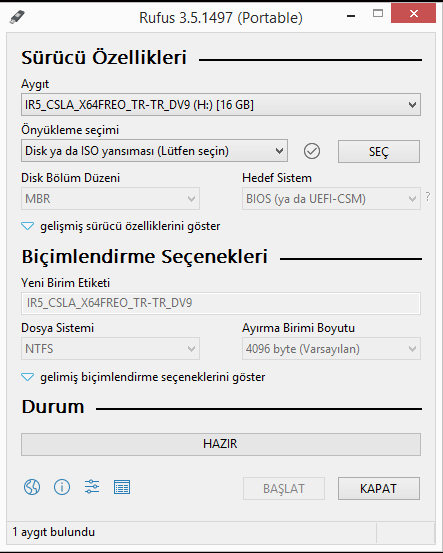The width and height of the screenshot is (443, 553).
Task: Open the Disk Bölüm Düzeni MBR dropdown
Action: tap(110, 199)
